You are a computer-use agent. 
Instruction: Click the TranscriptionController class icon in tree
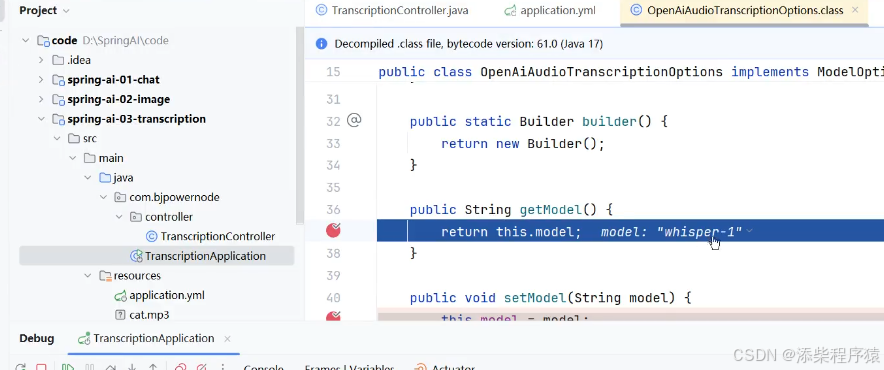[152, 236]
